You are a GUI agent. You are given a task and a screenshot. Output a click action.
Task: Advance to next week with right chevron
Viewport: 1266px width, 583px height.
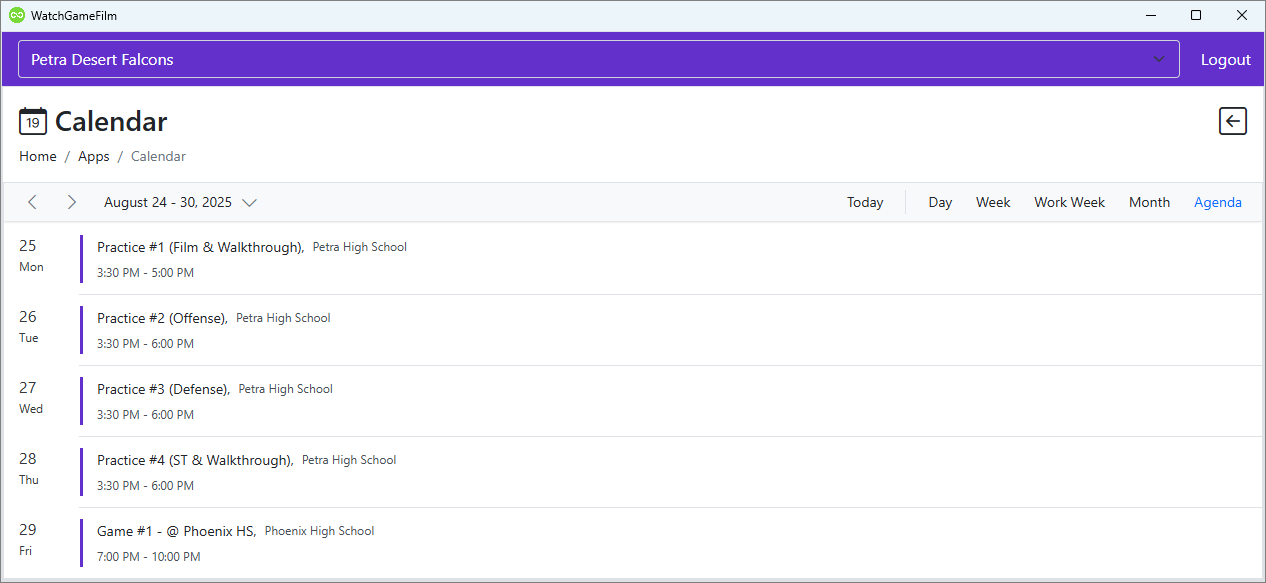(71, 202)
